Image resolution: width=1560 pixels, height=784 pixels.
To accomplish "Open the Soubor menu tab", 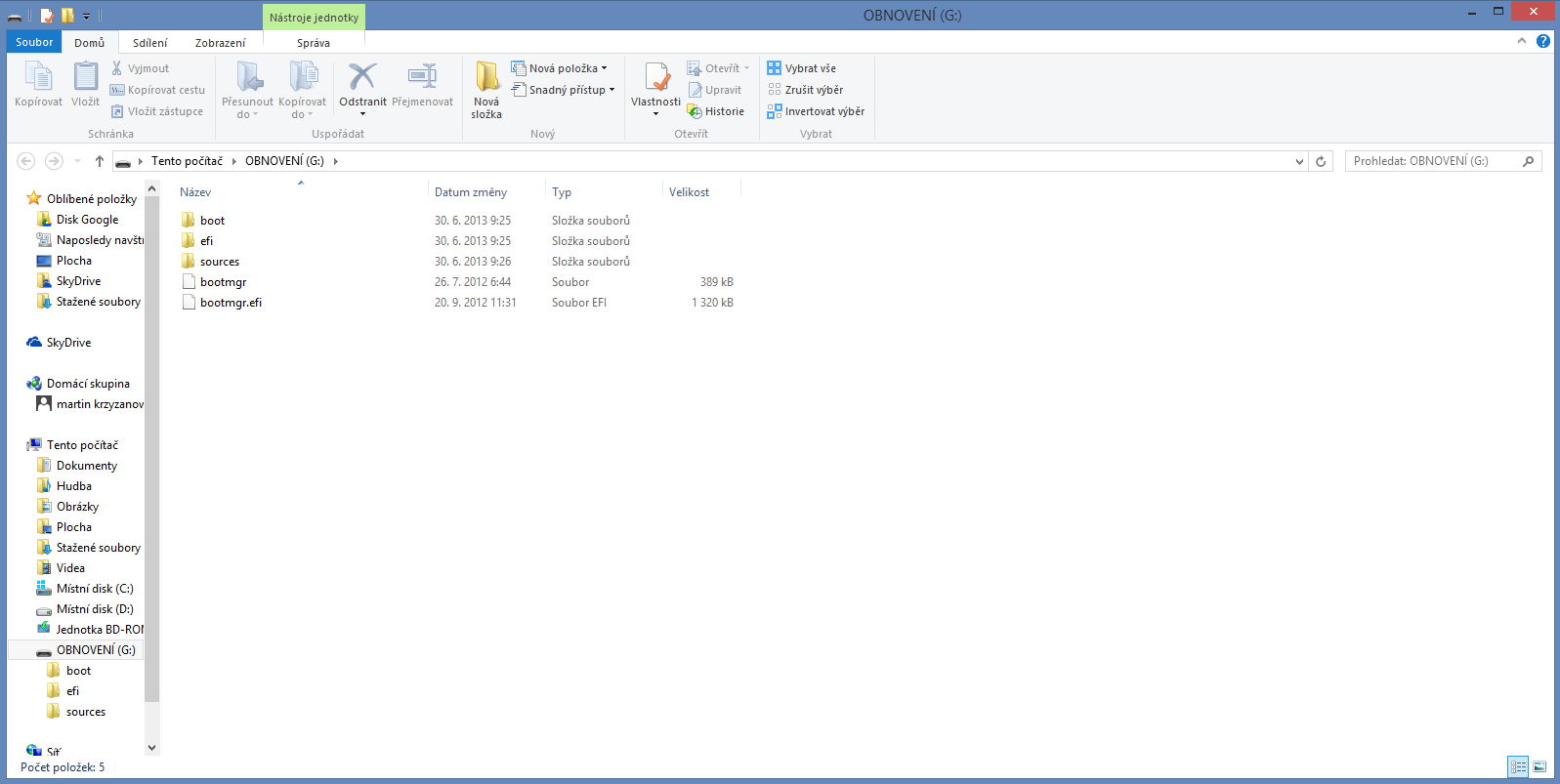I will point(34,42).
